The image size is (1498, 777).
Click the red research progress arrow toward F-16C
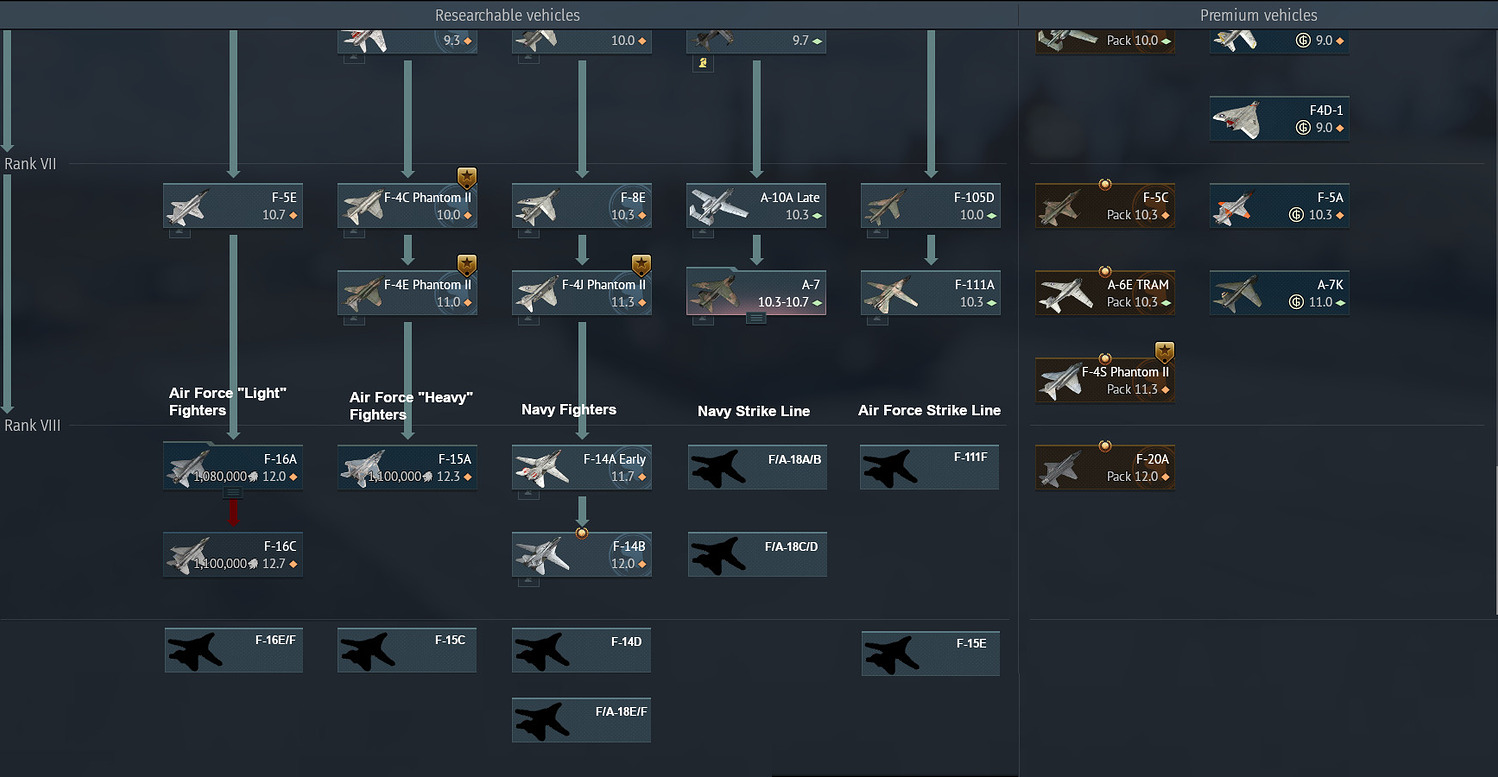tap(233, 510)
